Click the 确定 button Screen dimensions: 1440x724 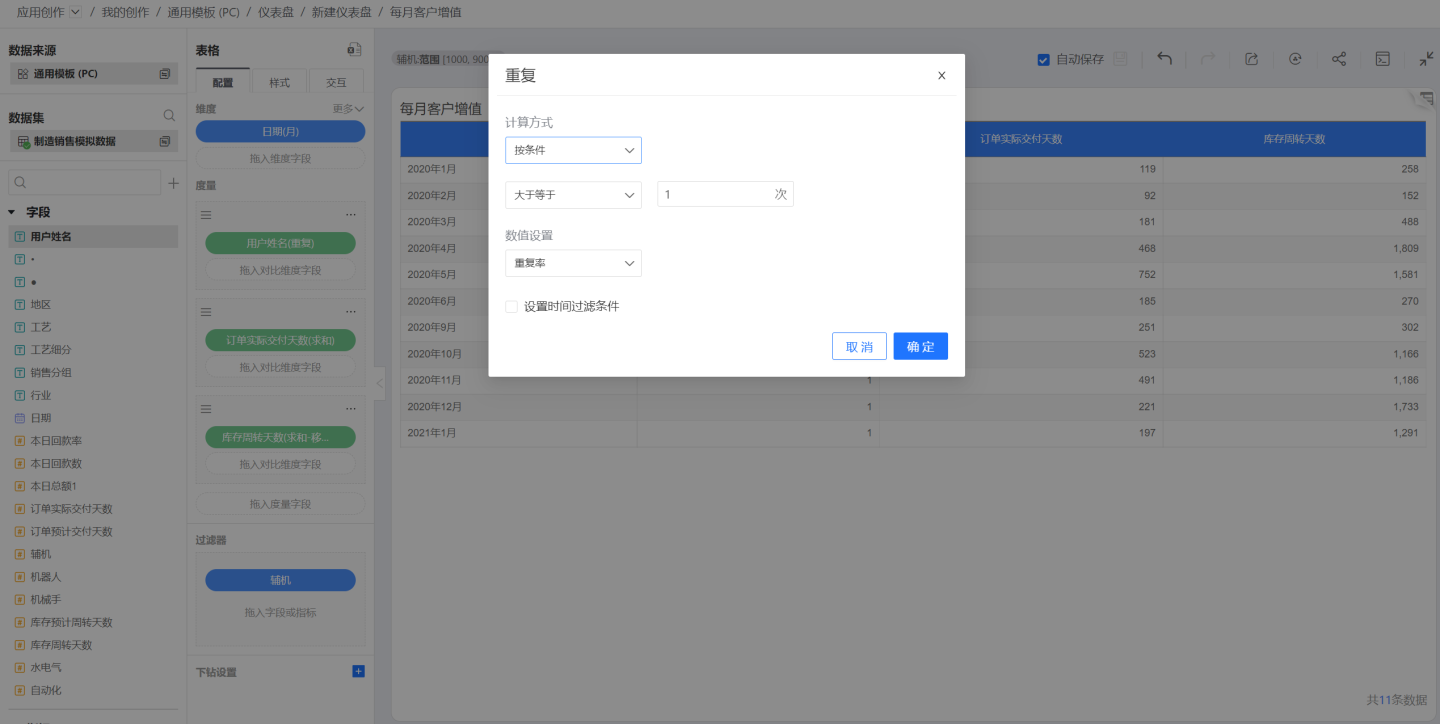tap(920, 346)
